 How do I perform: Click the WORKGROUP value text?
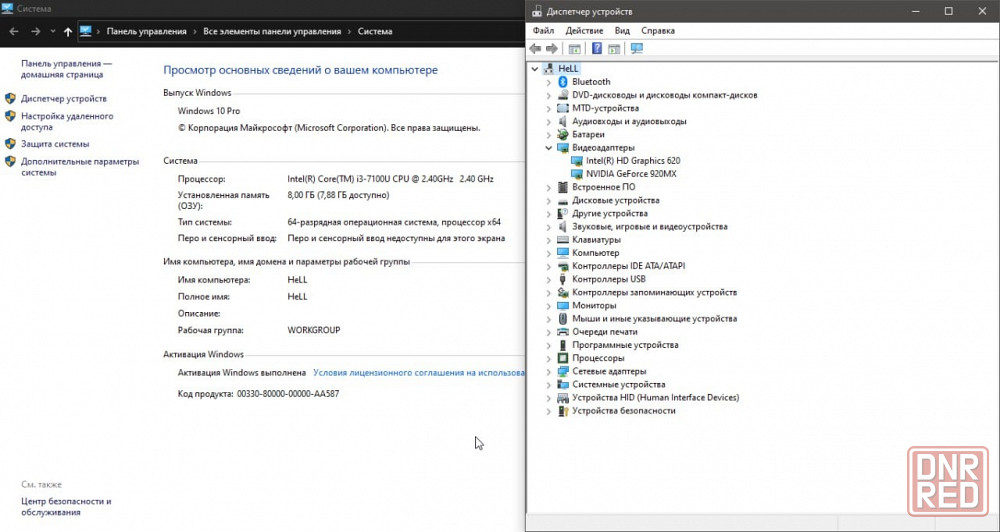[314, 330]
